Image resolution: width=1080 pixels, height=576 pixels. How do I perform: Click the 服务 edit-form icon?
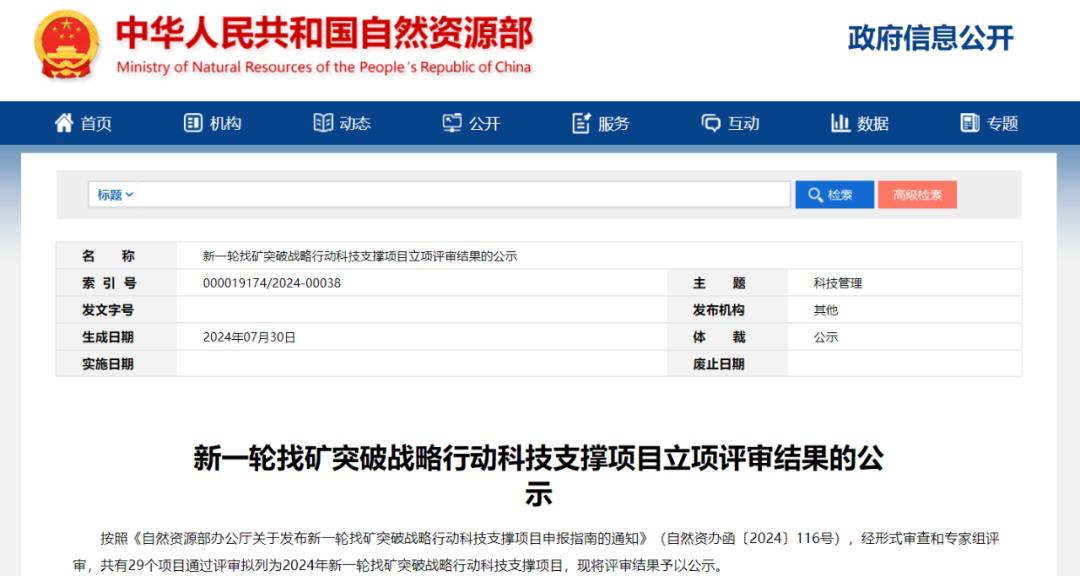(581, 123)
